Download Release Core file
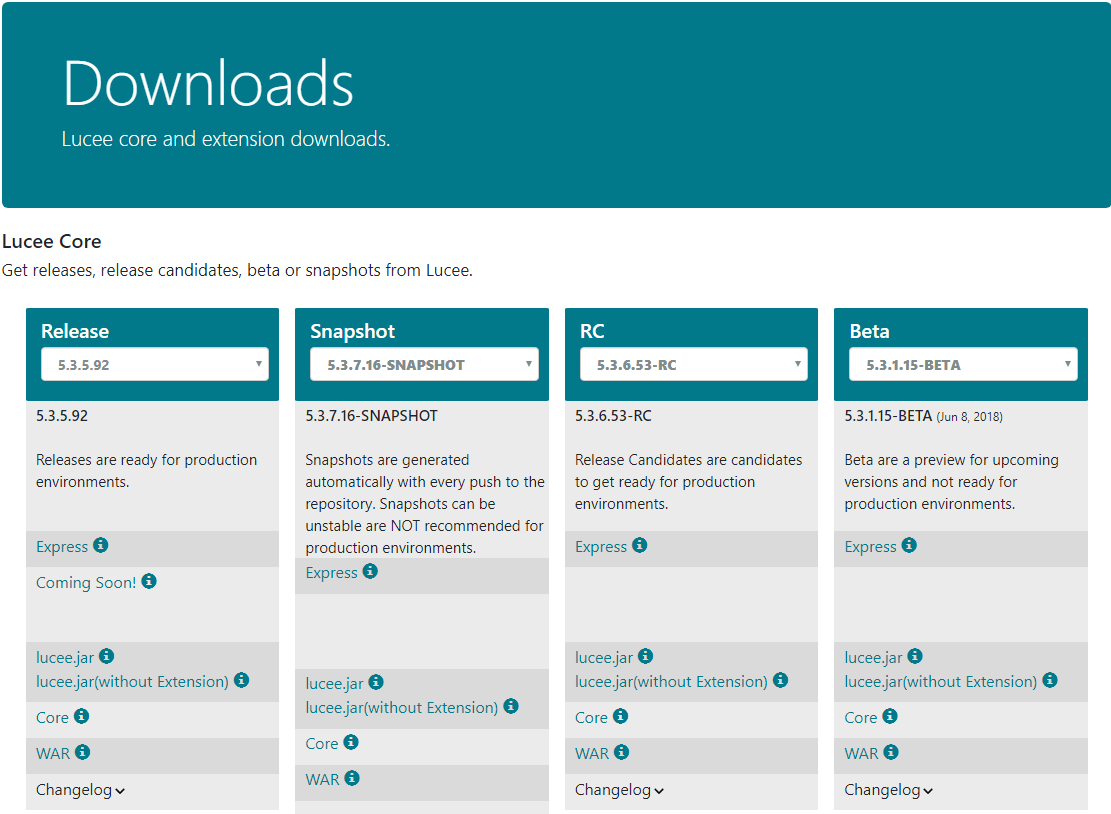Image resolution: width=1111 pixels, height=814 pixels. 52,718
